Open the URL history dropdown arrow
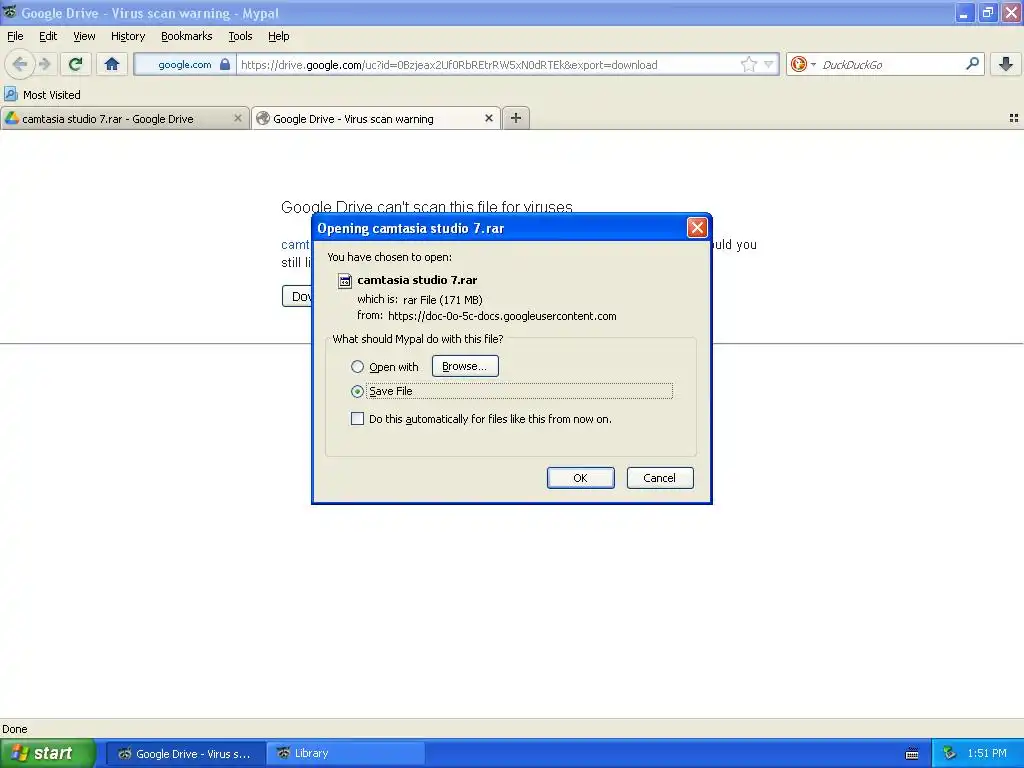The image size is (1024, 768). tap(769, 64)
